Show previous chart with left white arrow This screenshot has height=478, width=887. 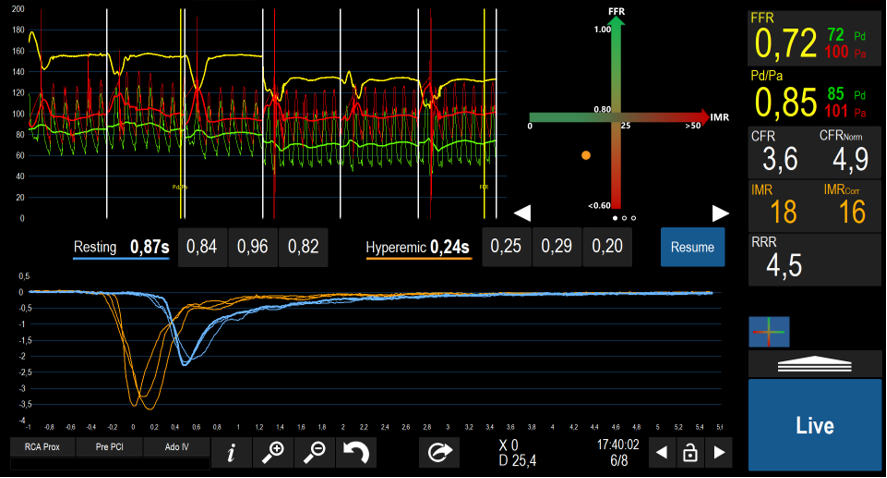tap(522, 213)
